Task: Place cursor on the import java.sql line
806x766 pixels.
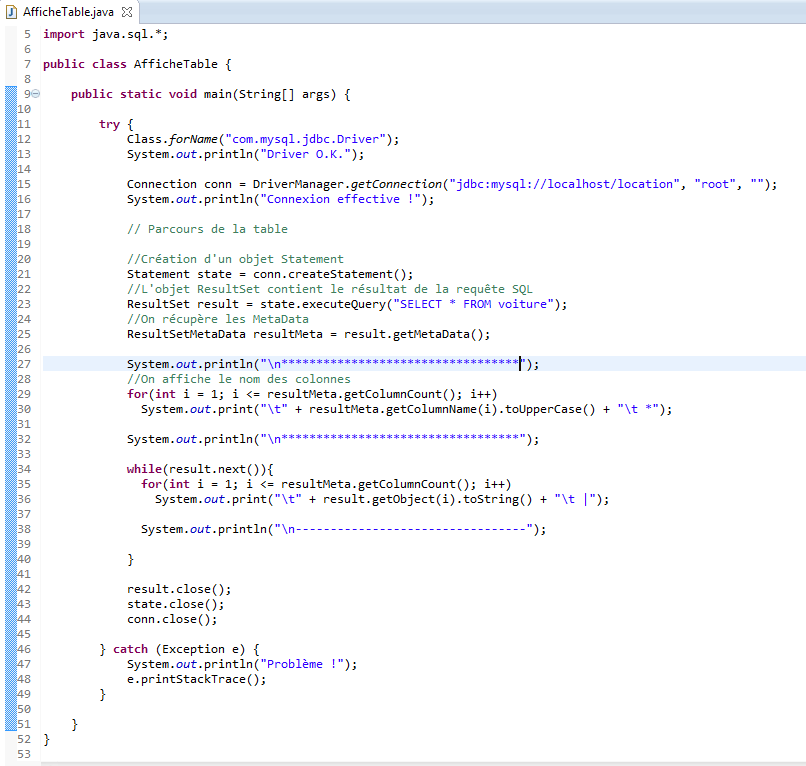Action: point(106,34)
